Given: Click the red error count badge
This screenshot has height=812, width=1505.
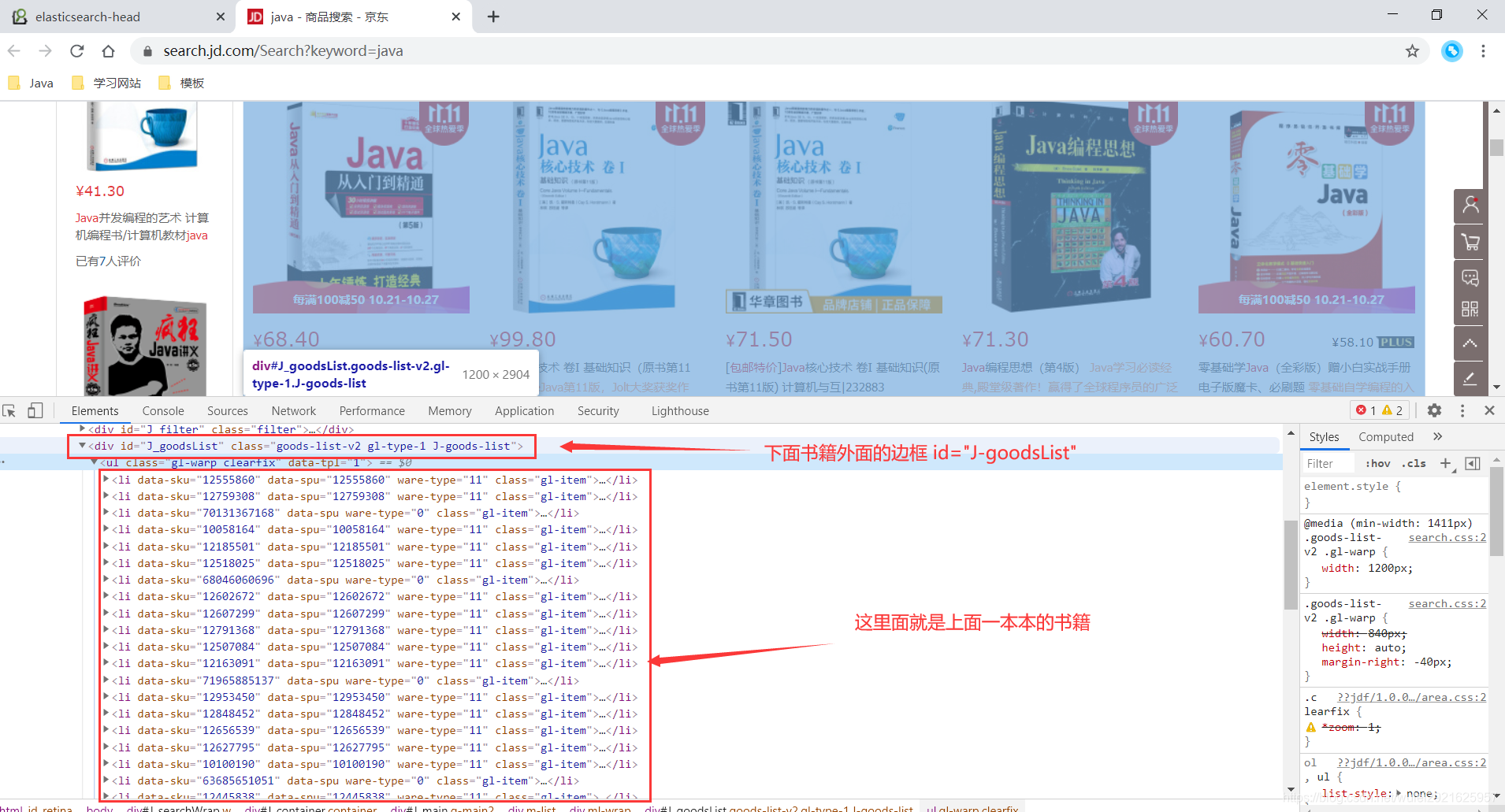Looking at the screenshot, I should tap(1366, 410).
